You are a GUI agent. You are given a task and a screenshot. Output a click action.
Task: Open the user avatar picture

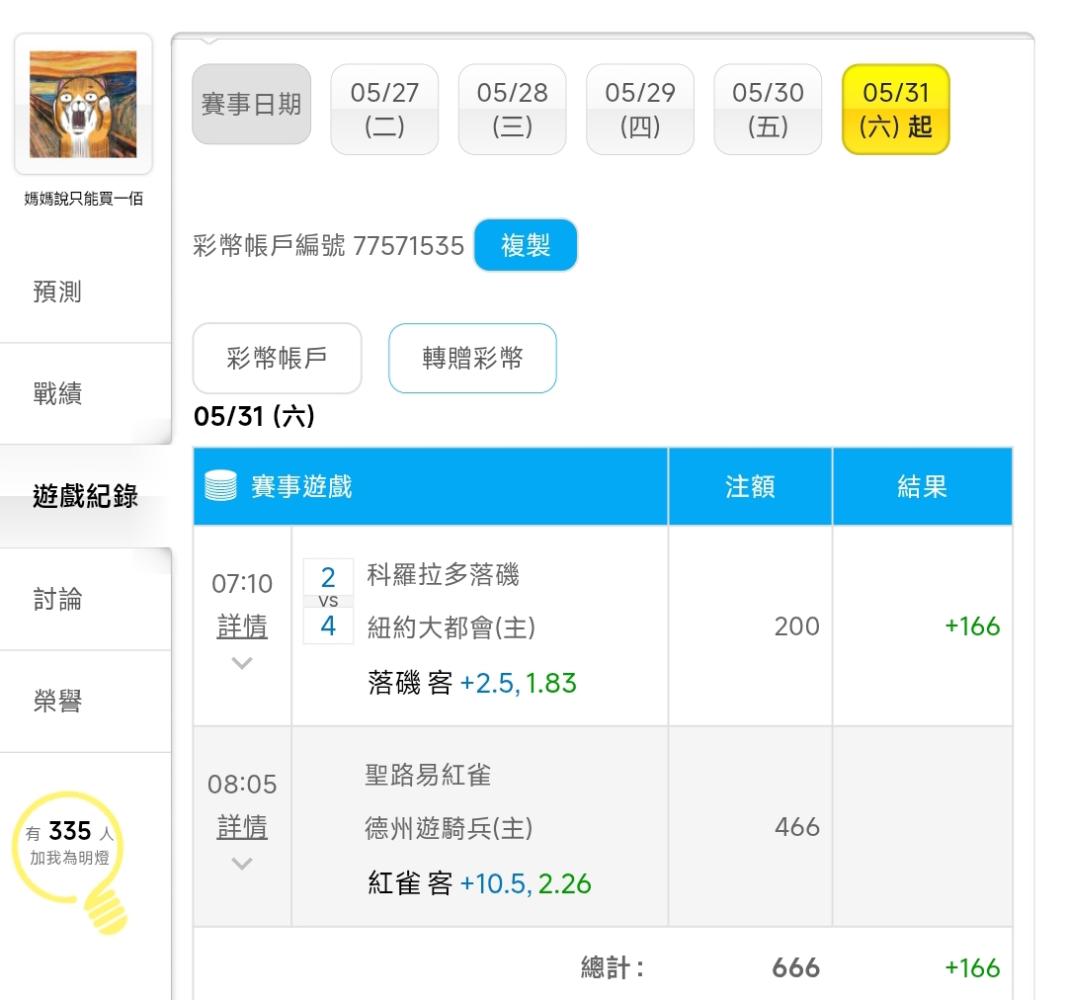pos(83,104)
